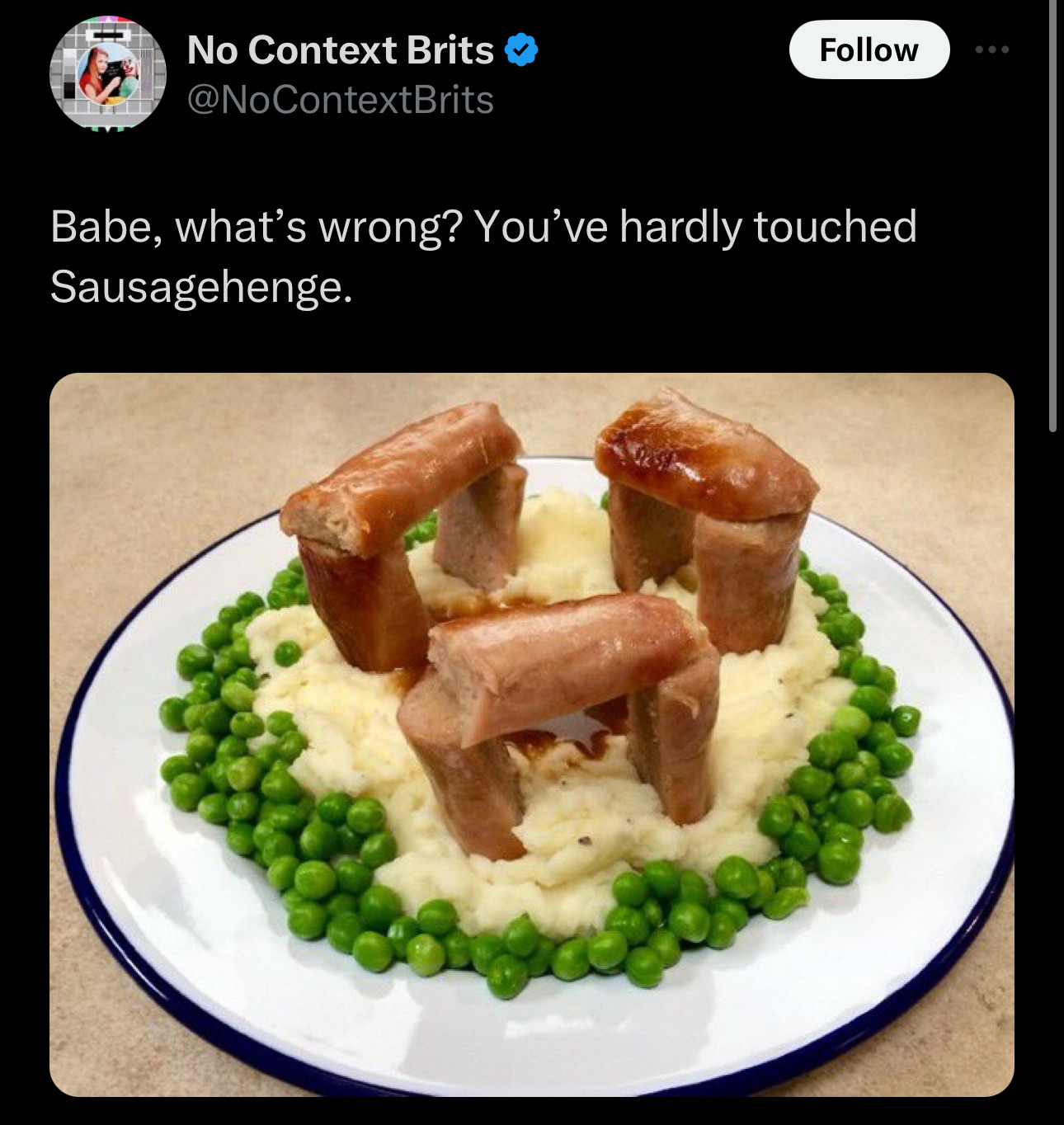Click the blue verified checkmark badge

click(521, 50)
